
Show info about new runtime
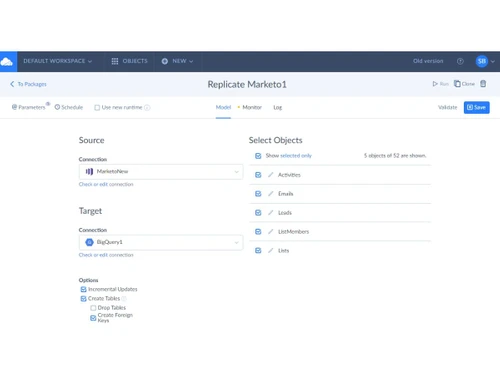(x=147, y=107)
